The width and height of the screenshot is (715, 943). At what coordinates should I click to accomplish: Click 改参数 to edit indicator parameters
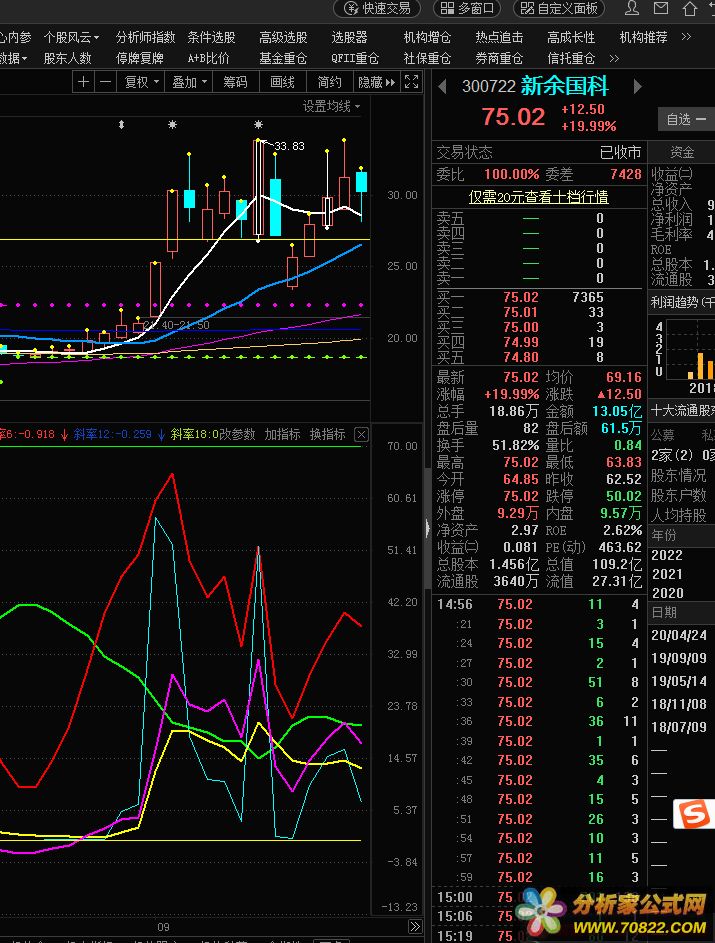(x=238, y=434)
